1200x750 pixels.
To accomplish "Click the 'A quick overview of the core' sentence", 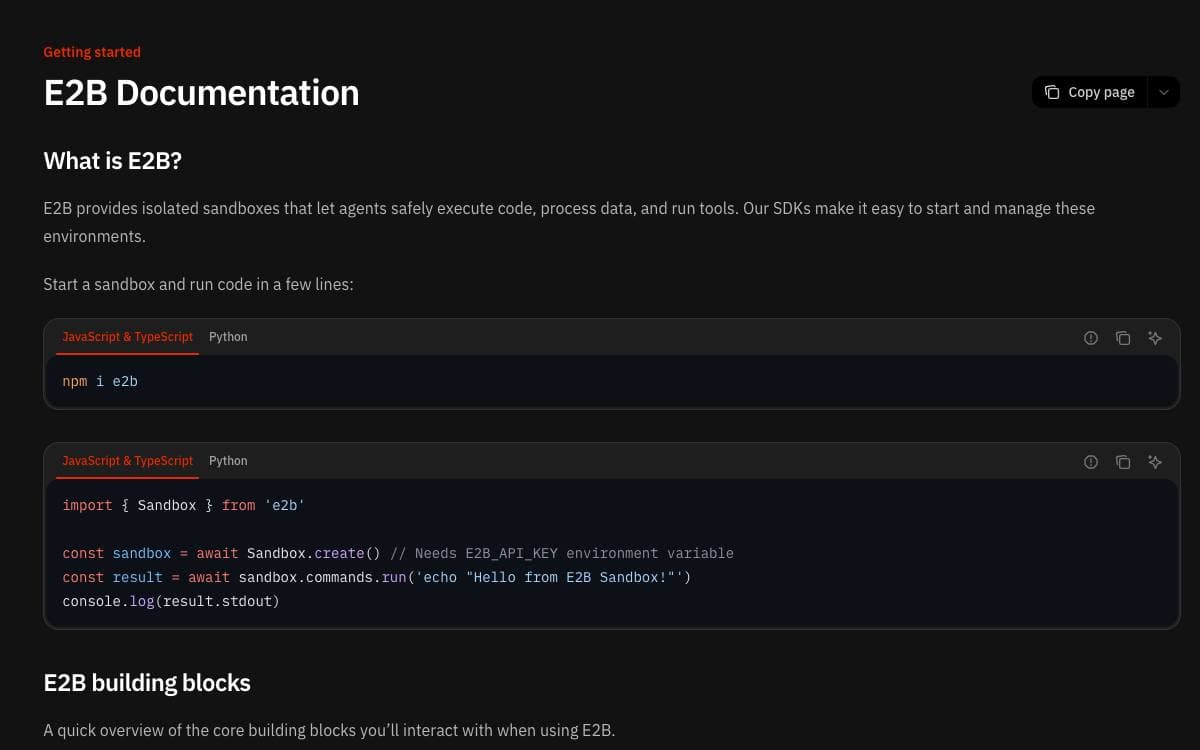I will 329,730.
